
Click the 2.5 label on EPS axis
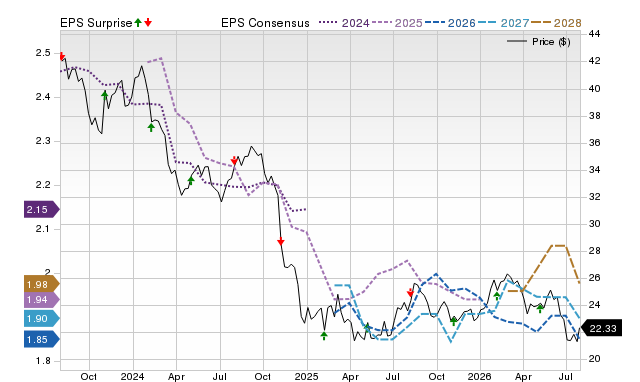tap(43, 53)
